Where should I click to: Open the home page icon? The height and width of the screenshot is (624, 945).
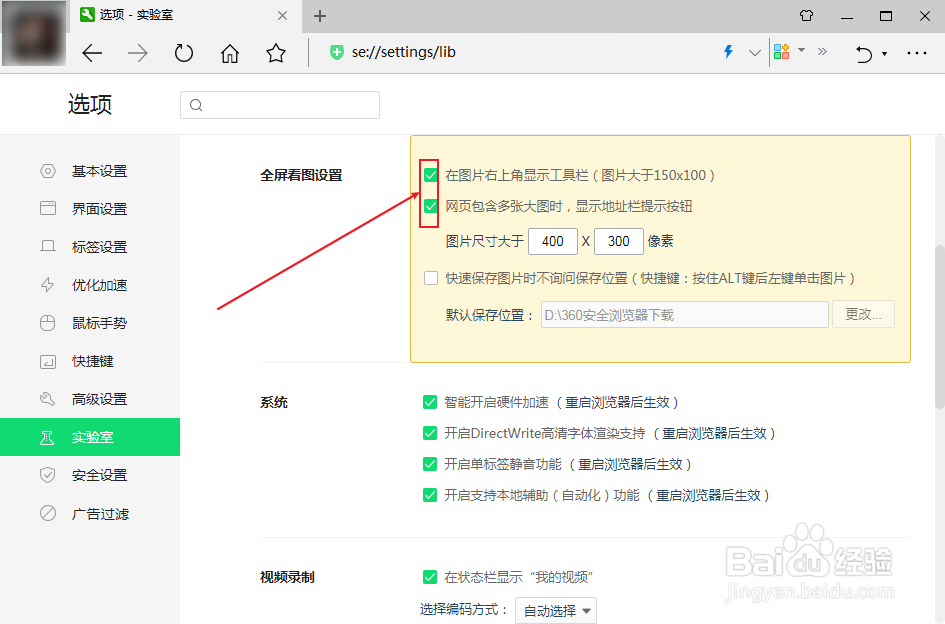(230, 53)
